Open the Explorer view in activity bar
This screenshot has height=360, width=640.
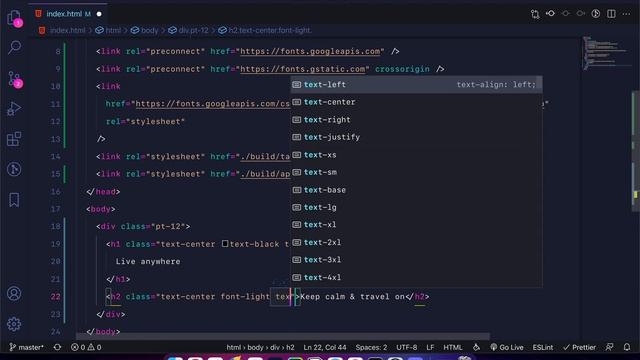14,18
